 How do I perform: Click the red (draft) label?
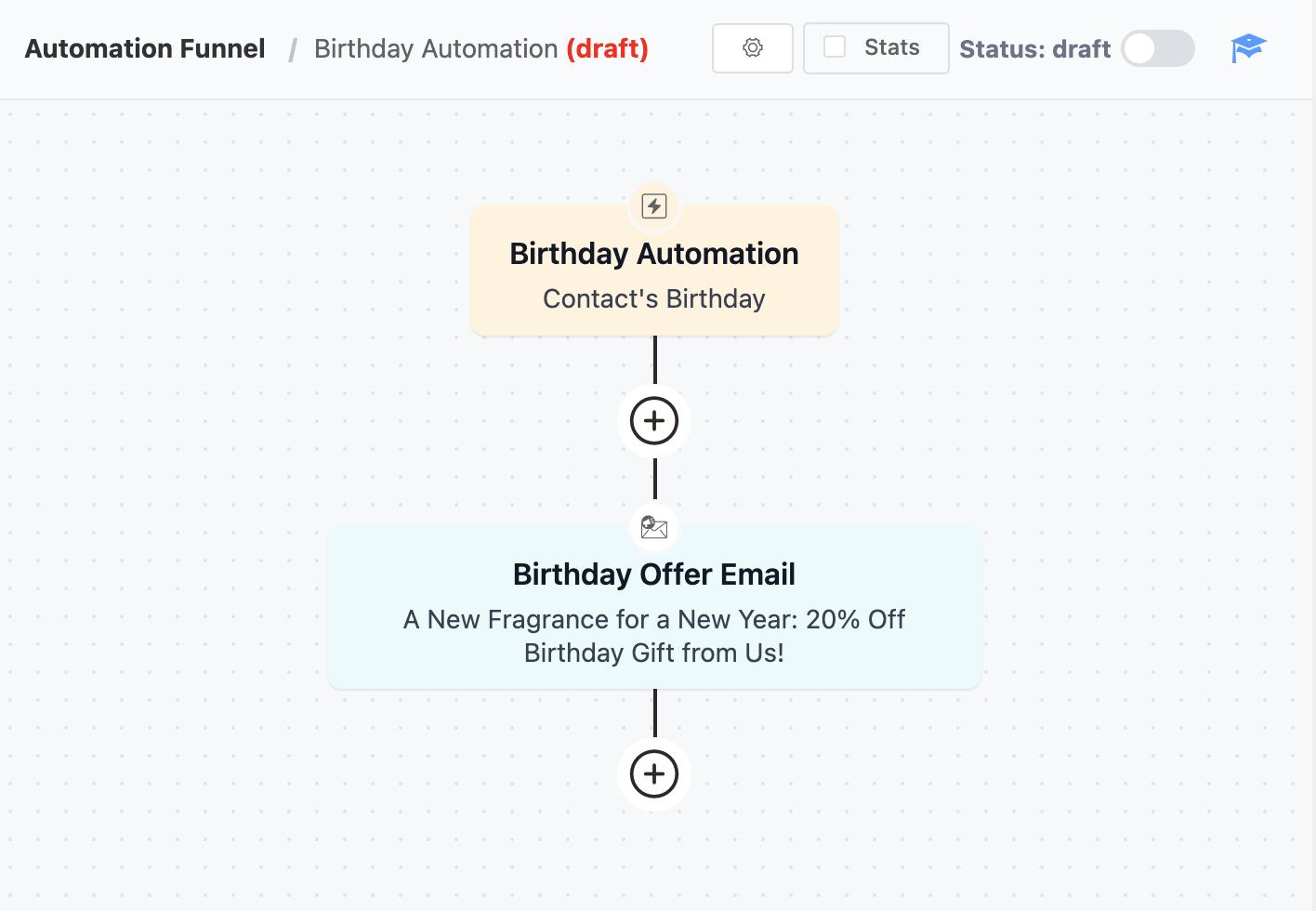608,48
